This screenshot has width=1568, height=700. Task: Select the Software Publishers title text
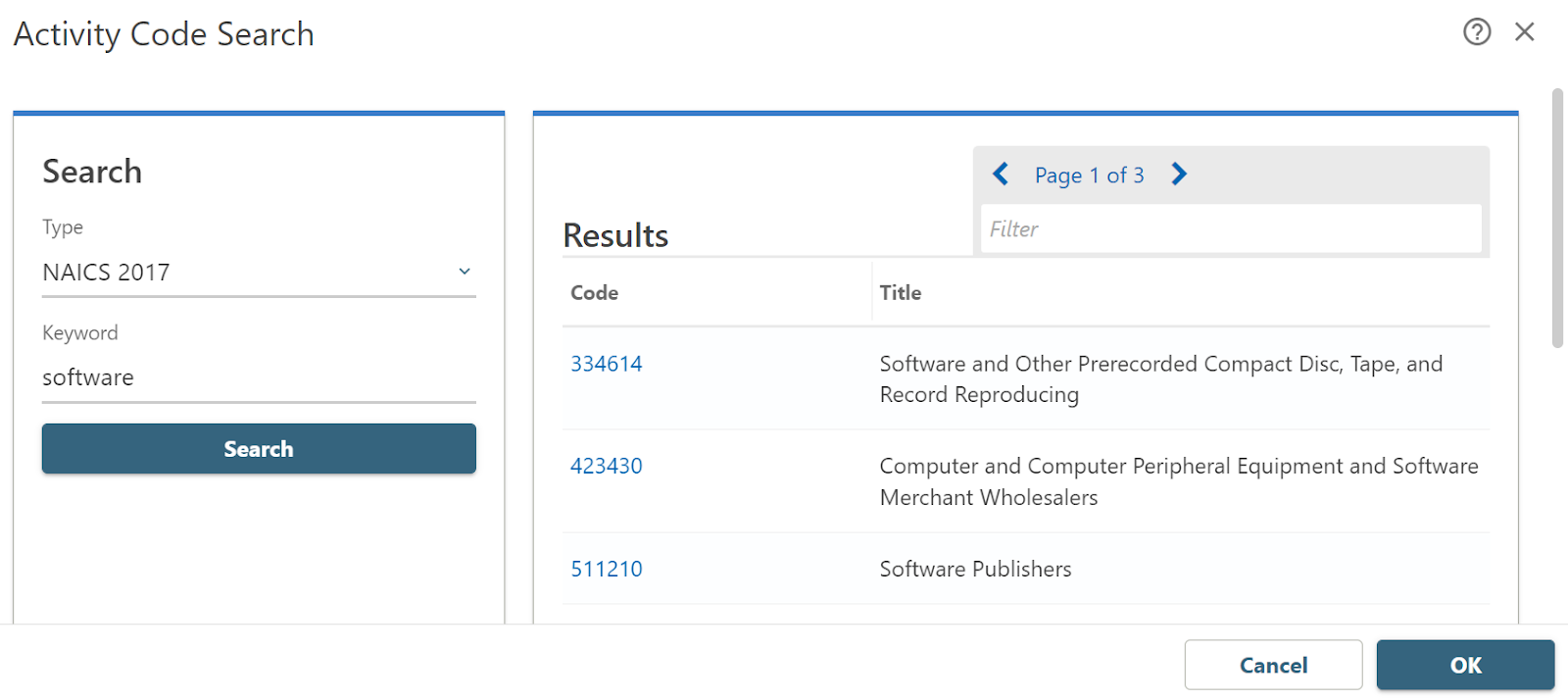(975, 569)
